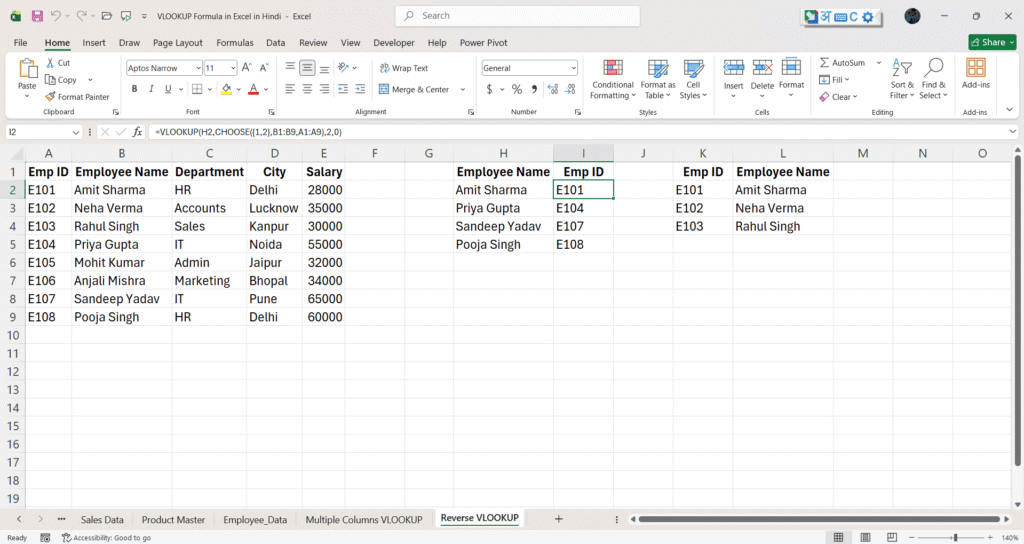Click the Align Left icon
The image size is (1024, 544).
pos(290,89)
